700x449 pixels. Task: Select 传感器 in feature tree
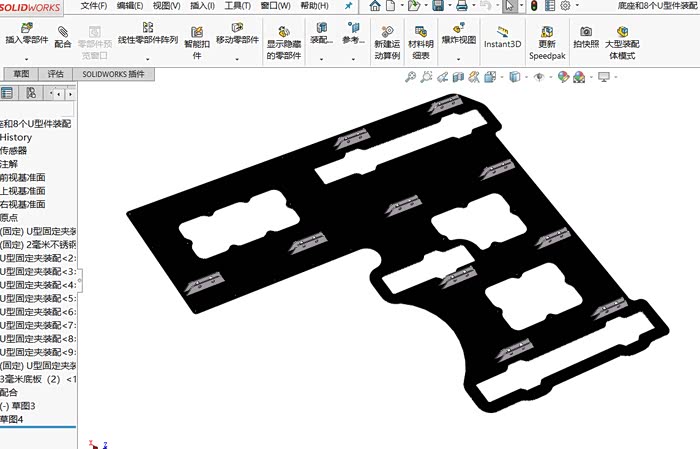pyautogui.click(x=13, y=151)
